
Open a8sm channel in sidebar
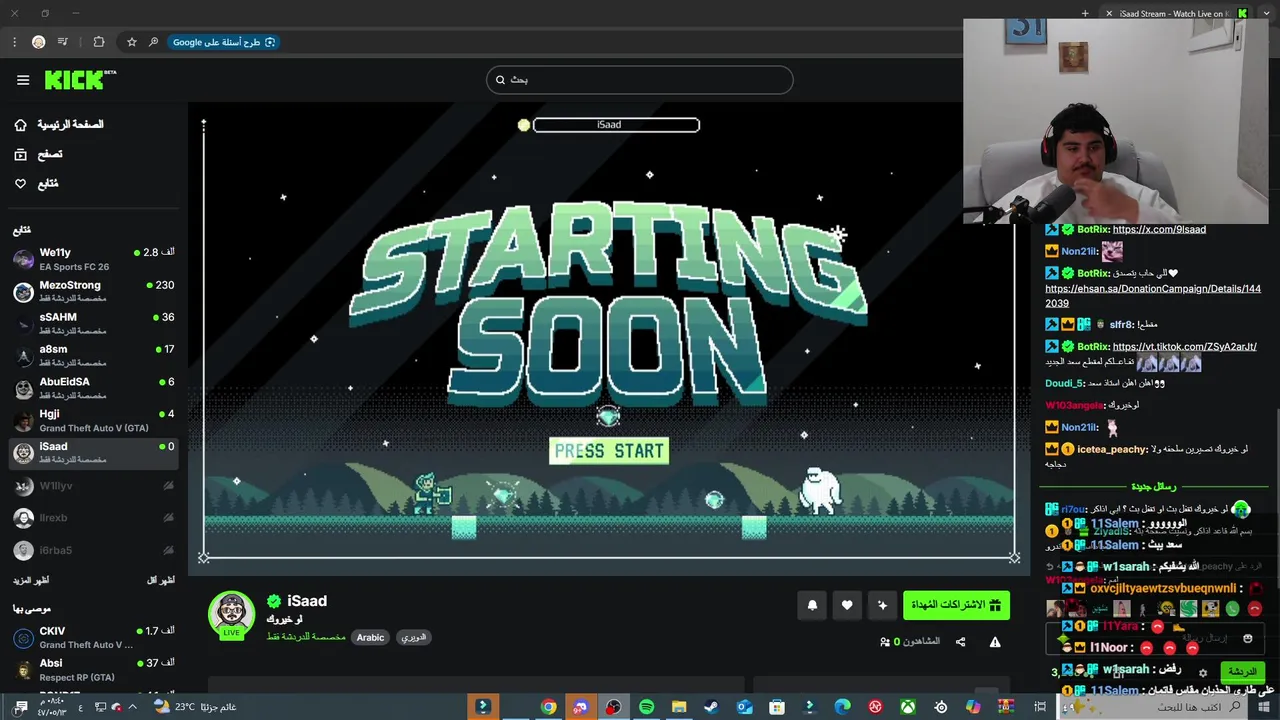click(x=94, y=355)
